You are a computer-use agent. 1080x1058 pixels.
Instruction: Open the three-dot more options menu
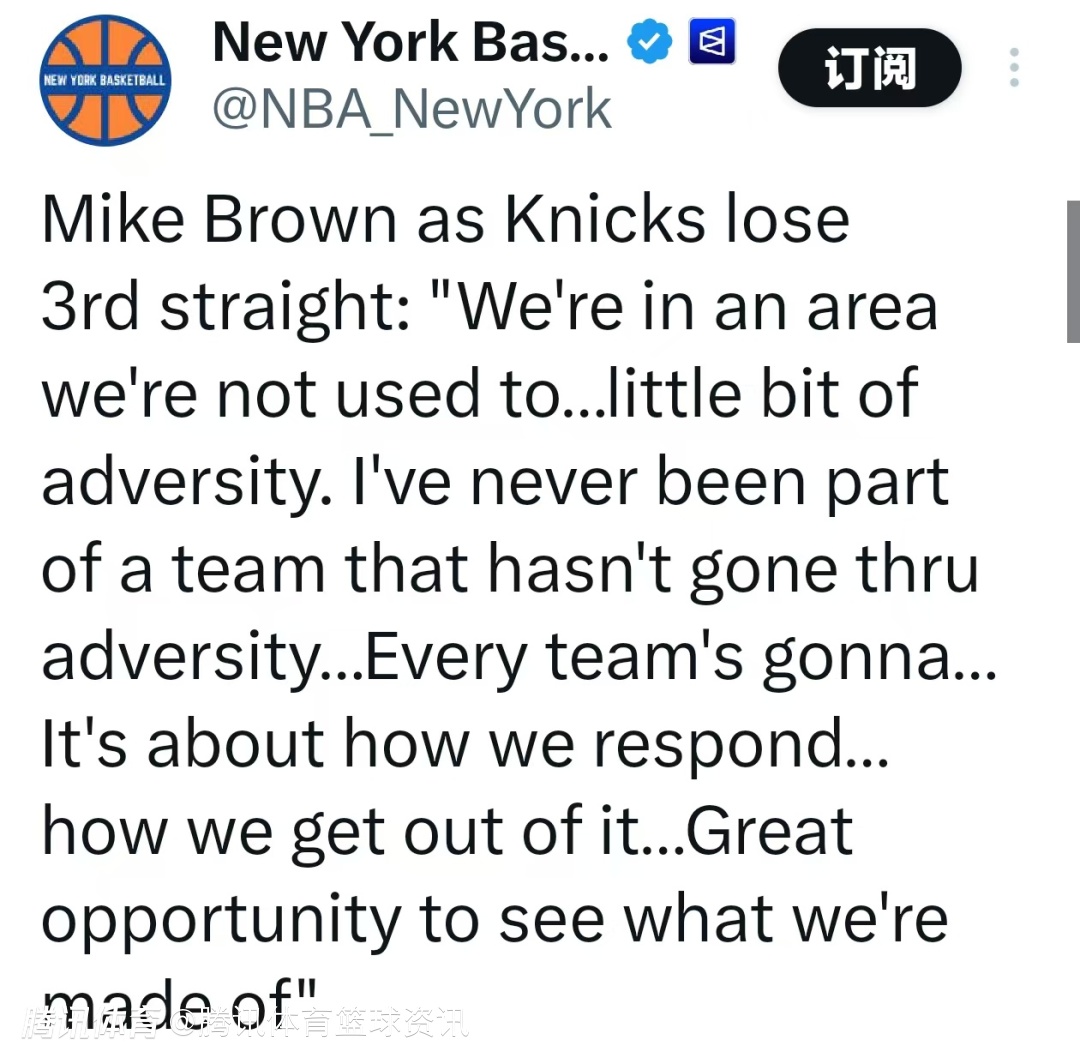[x=1014, y=68]
